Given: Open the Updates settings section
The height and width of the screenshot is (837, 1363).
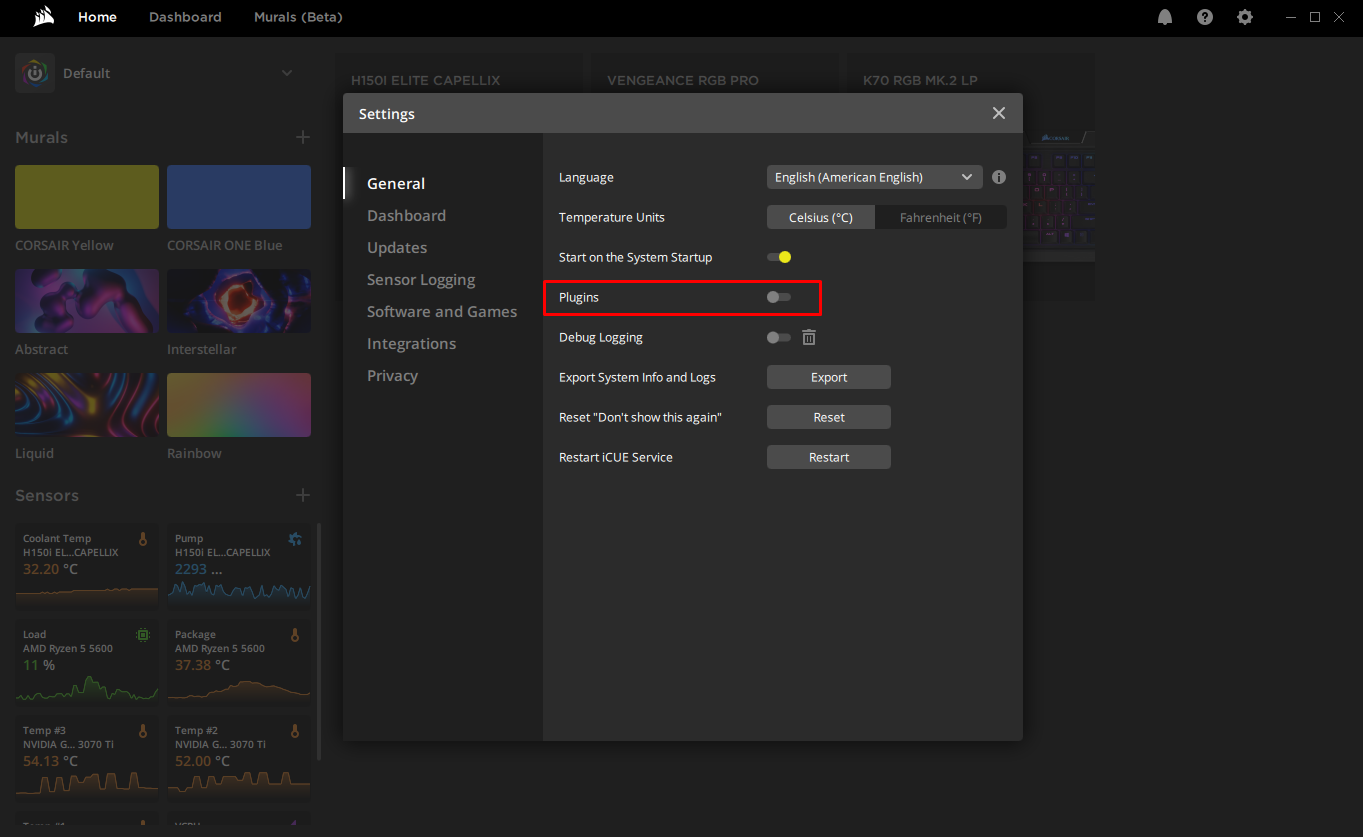Looking at the screenshot, I should (x=397, y=247).
